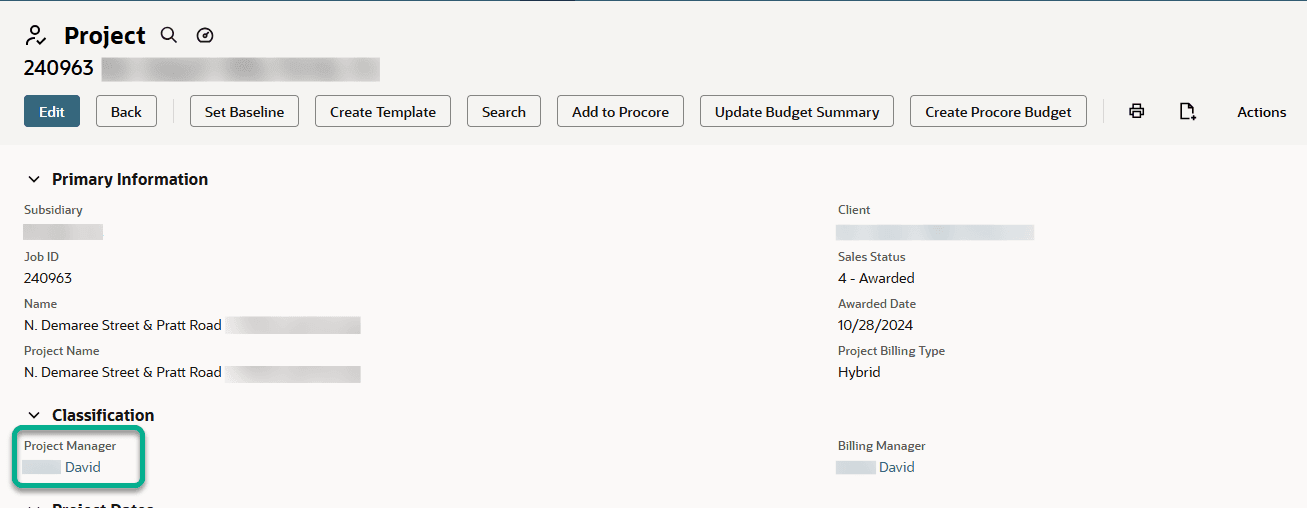Viewport: 1307px width, 508px height.
Task: Click the project record person icon
Action: coord(36,36)
